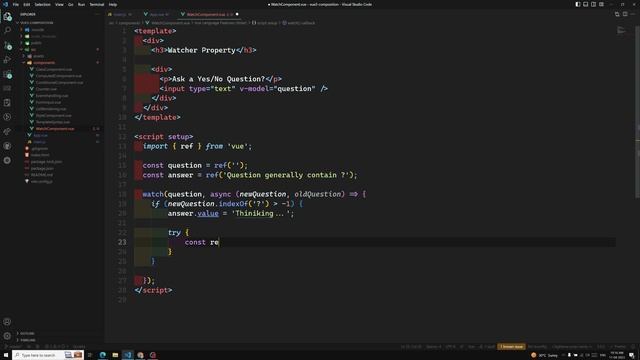Open the Extensions view
The width and height of the screenshot is (640, 360).
coord(7,75)
